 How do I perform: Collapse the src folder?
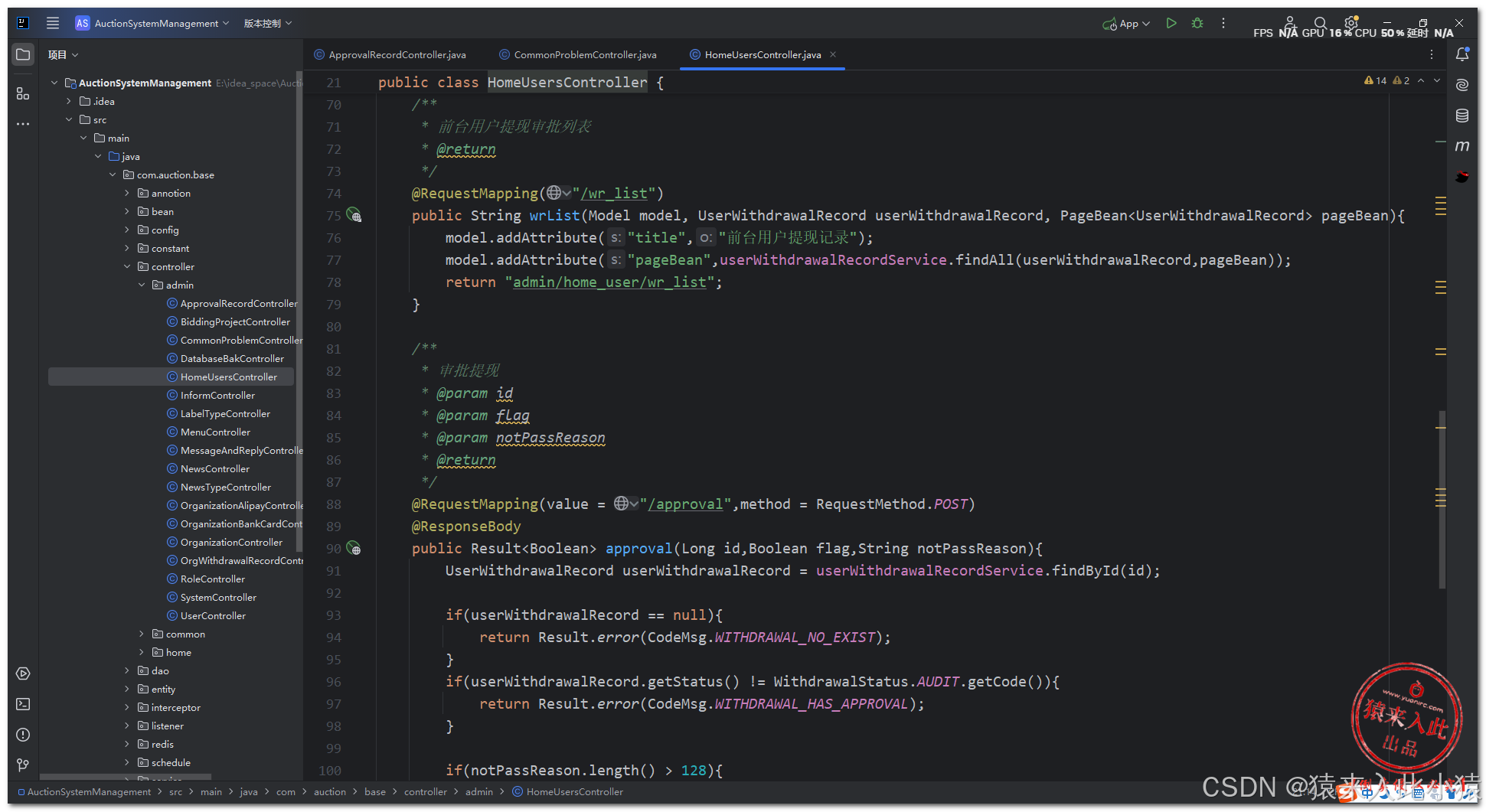point(69,119)
